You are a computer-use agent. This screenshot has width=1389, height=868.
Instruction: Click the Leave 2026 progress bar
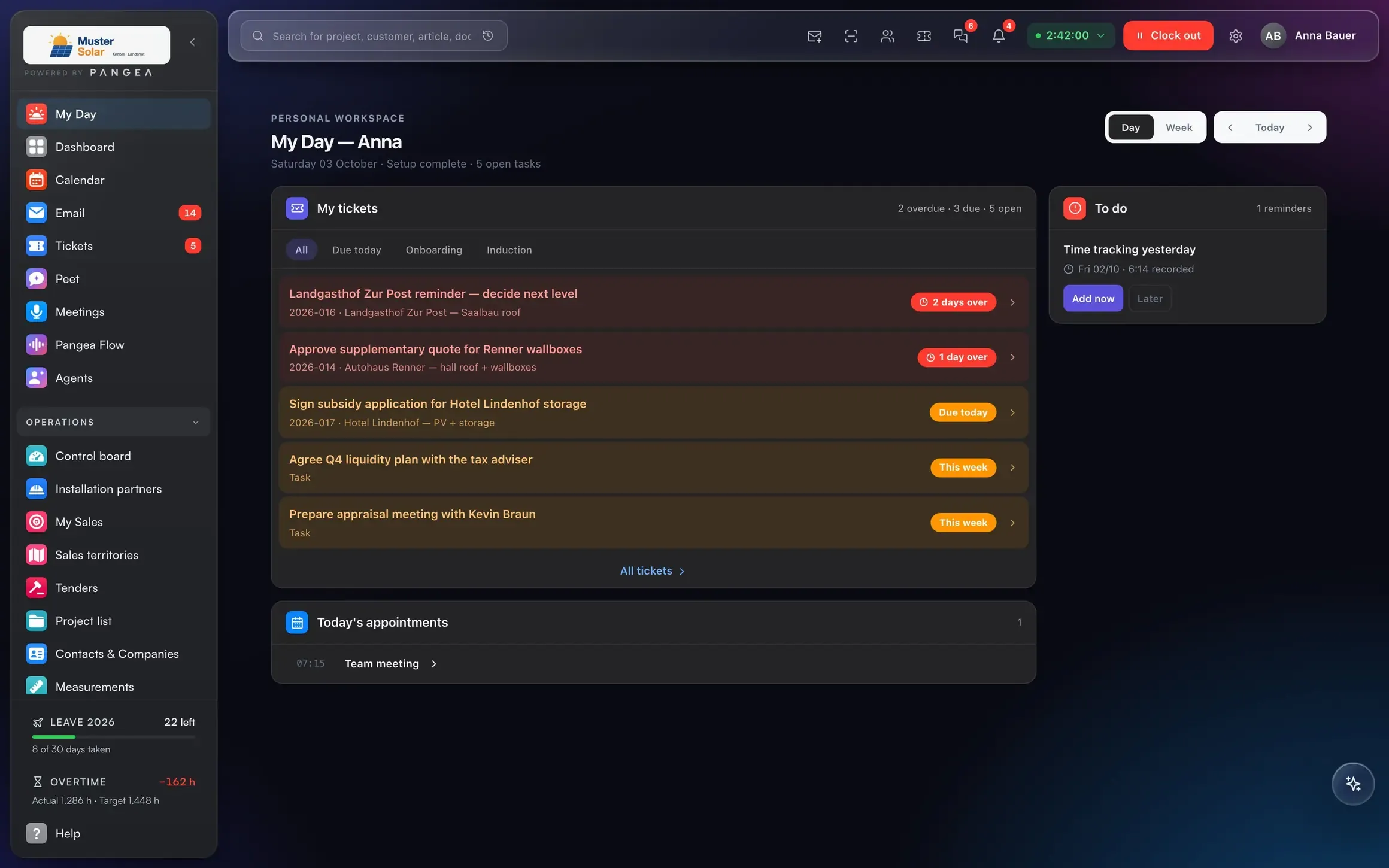point(114,736)
